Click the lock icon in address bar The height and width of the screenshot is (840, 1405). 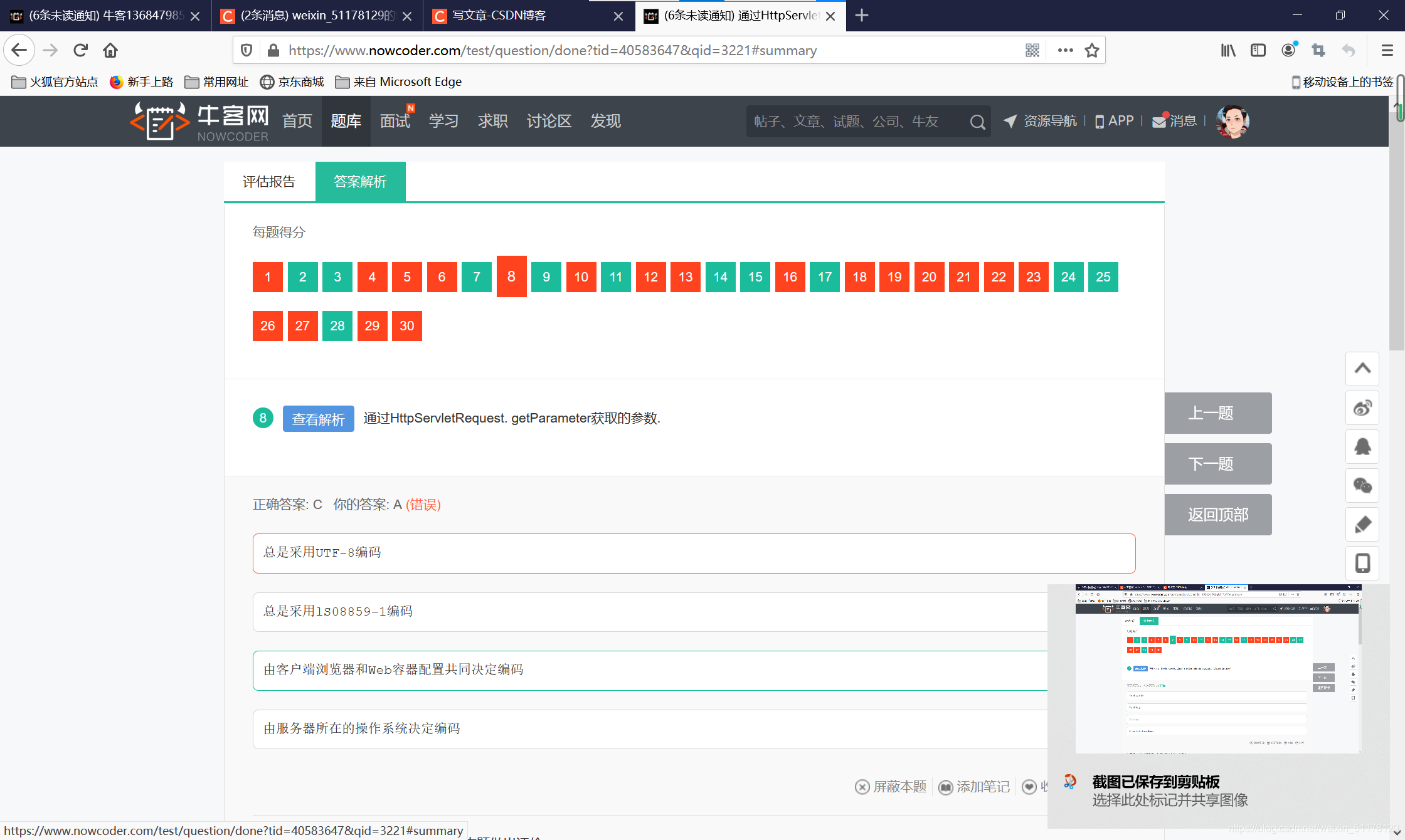click(273, 50)
